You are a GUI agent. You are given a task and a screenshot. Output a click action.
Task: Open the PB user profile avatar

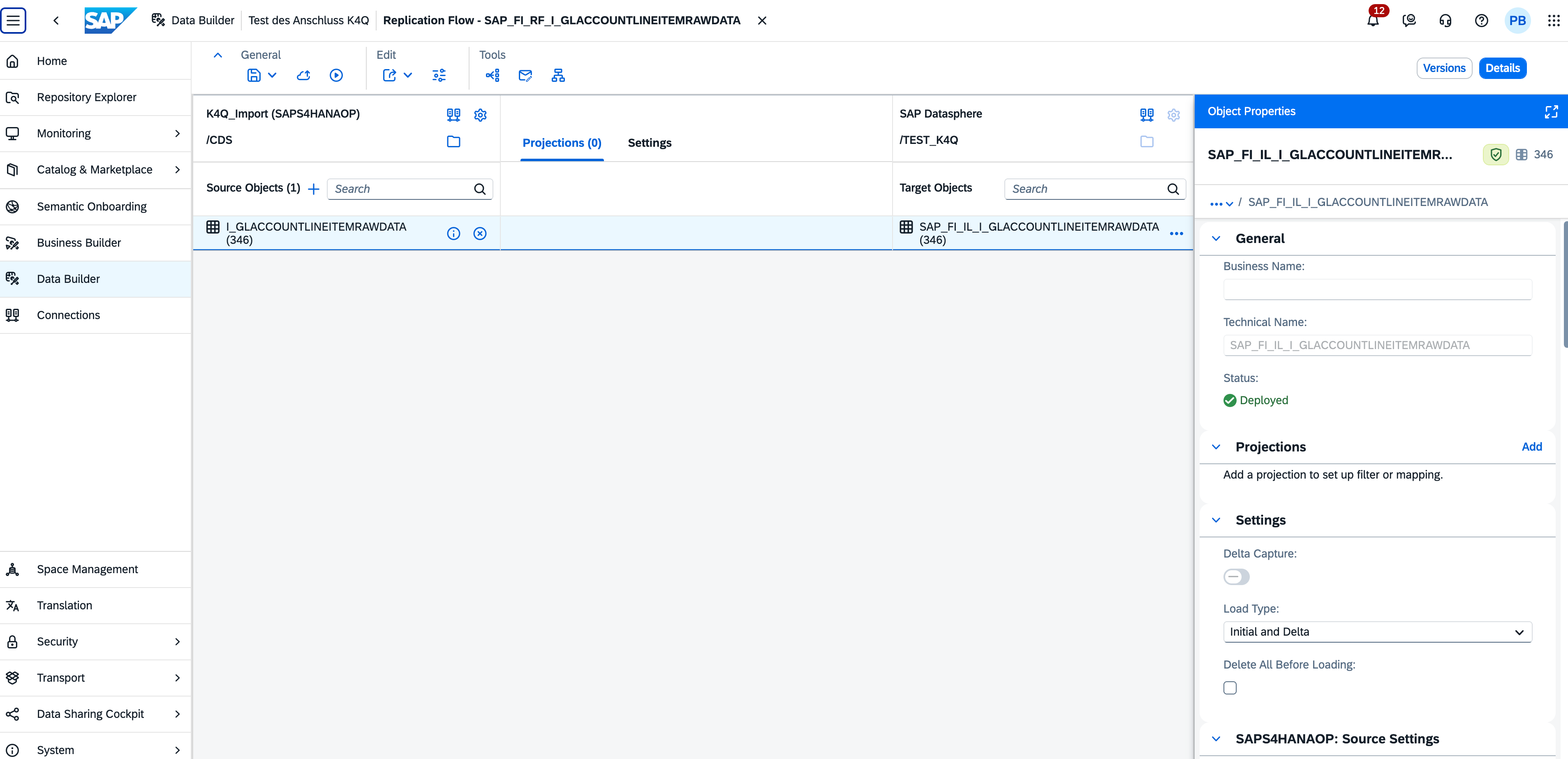(x=1517, y=20)
